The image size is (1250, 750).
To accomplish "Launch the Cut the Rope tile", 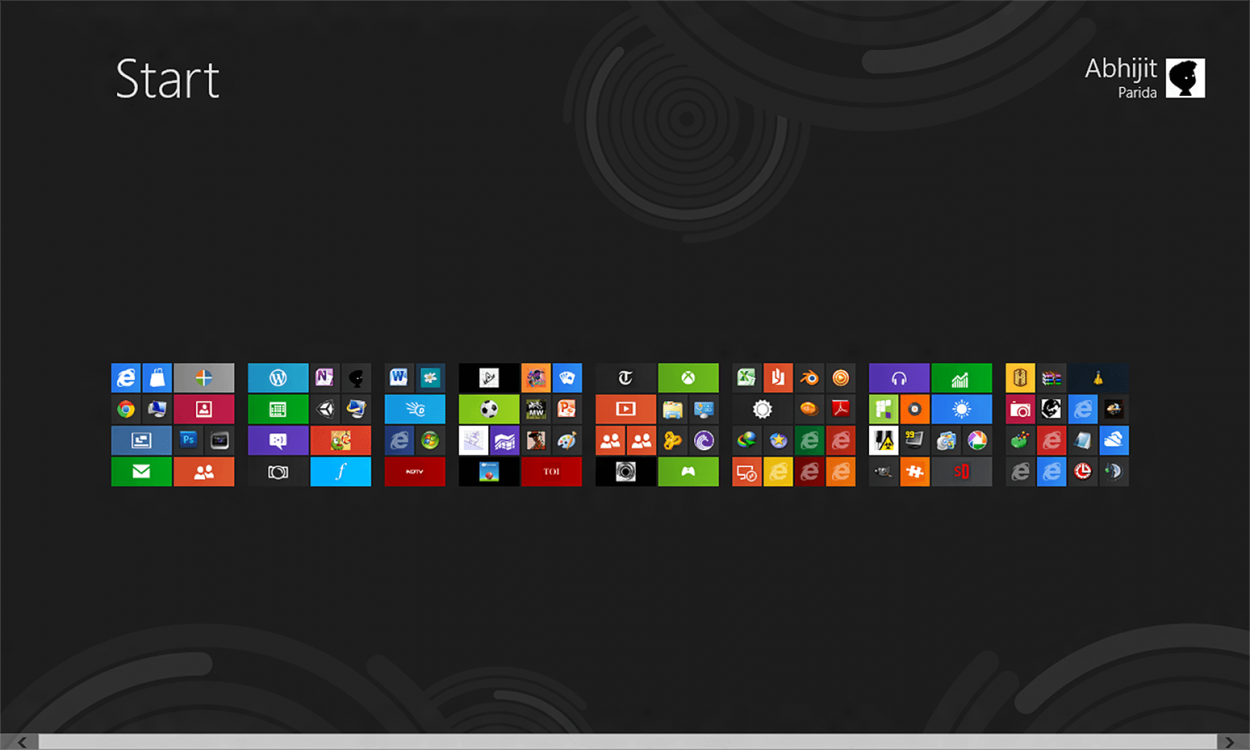I will pyautogui.click(x=340, y=440).
